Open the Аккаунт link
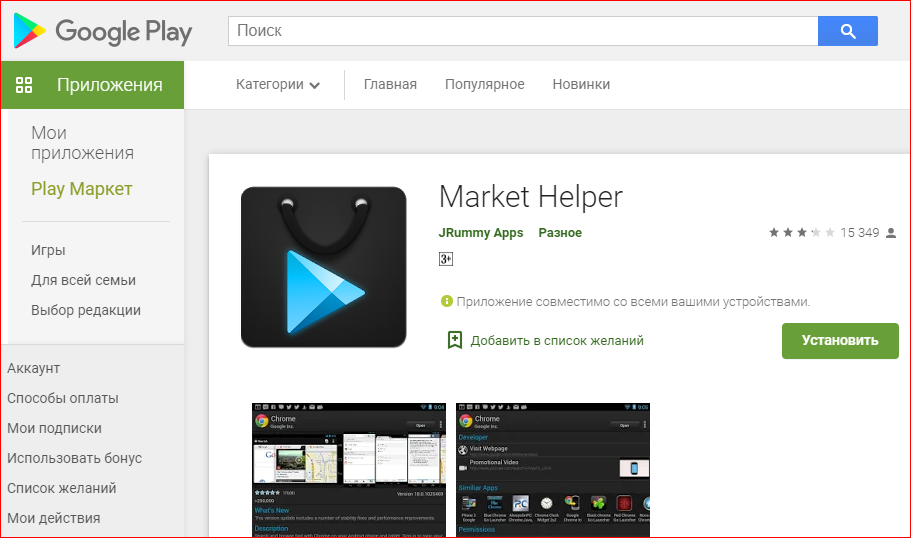 (34, 368)
